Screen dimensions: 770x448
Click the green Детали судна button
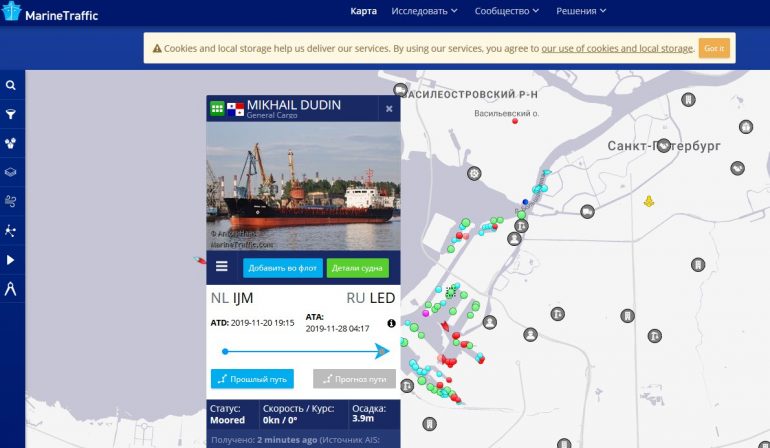click(x=358, y=268)
